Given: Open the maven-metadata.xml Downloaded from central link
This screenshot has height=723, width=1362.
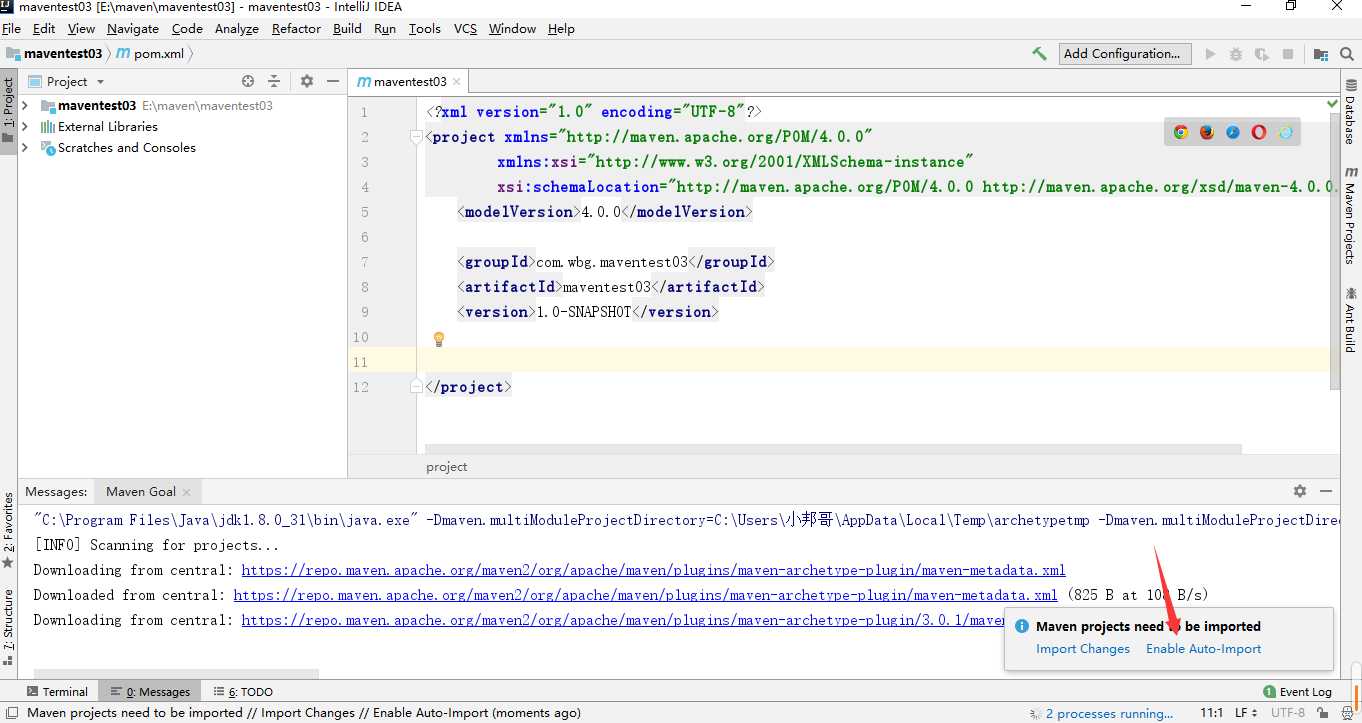Looking at the screenshot, I should (645, 595).
